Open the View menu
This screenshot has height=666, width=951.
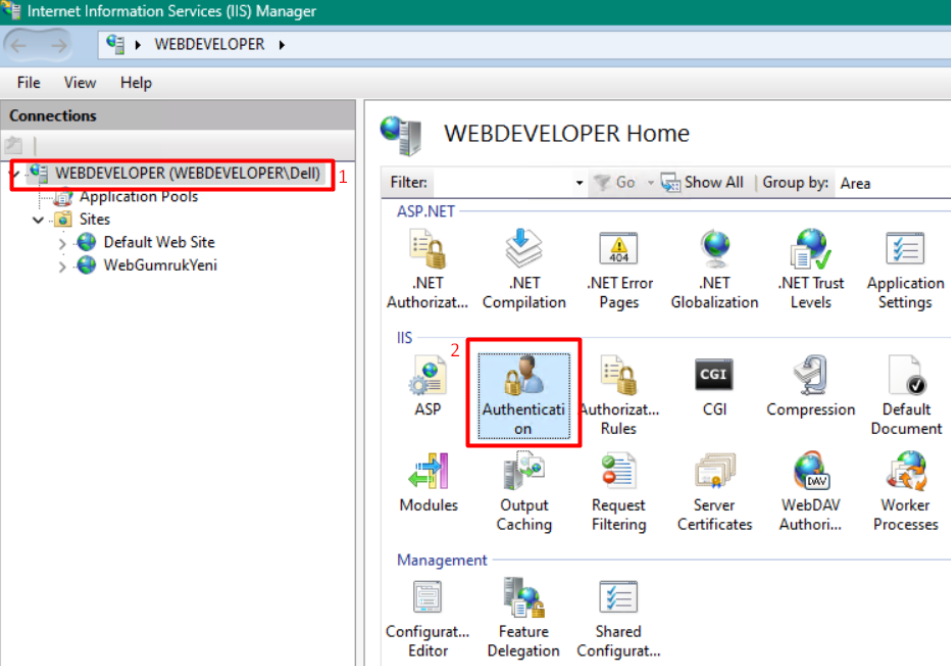[79, 82]
